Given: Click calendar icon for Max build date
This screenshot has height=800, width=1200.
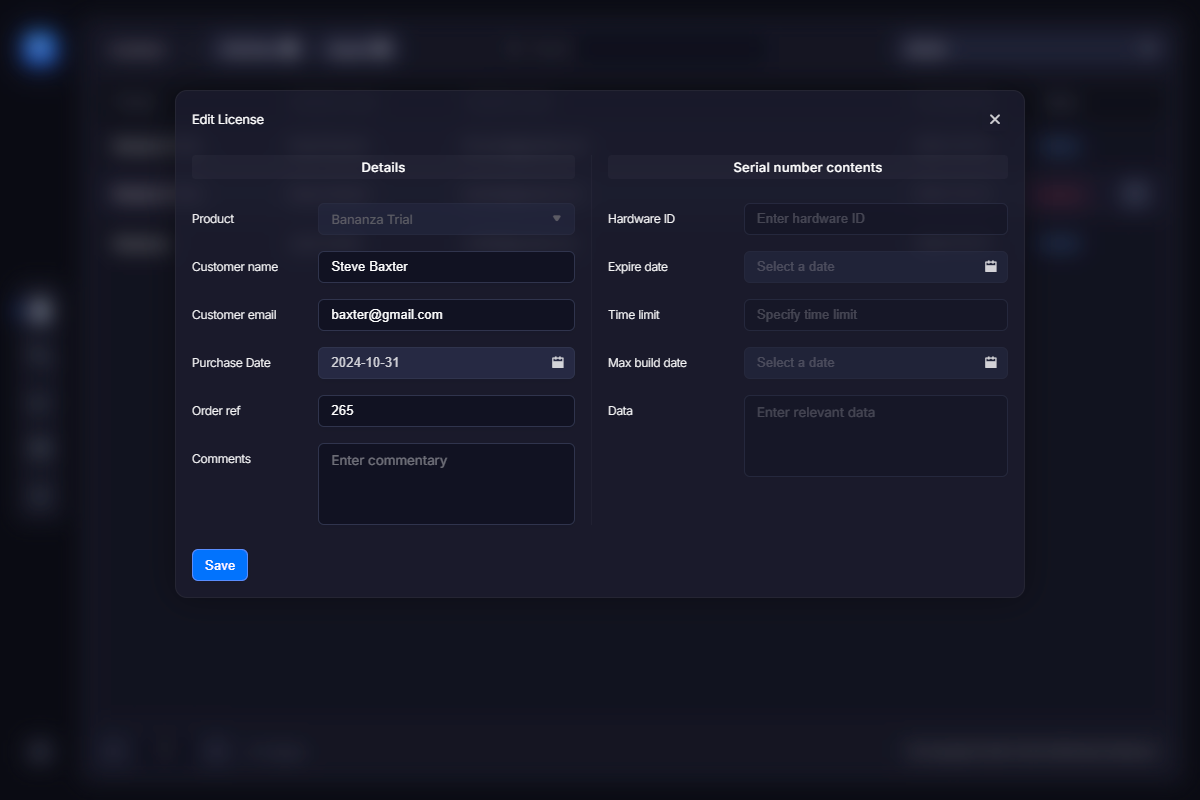Looking at the screenshot, I should tap(990, 362).
